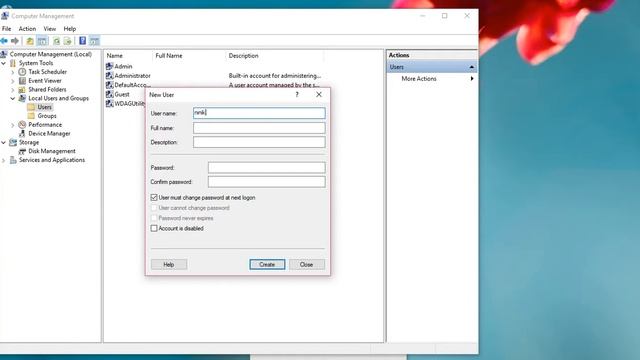Click the Performance icon in tree
The image size is (640, 360).
[x=22, y=124]
